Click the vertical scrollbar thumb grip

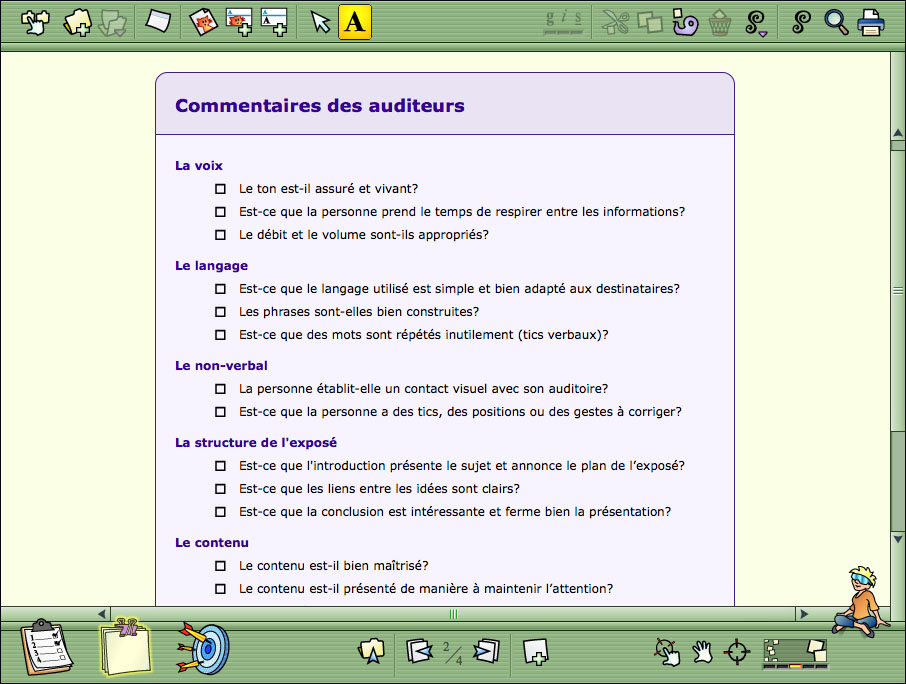click(x=898, y=291)
